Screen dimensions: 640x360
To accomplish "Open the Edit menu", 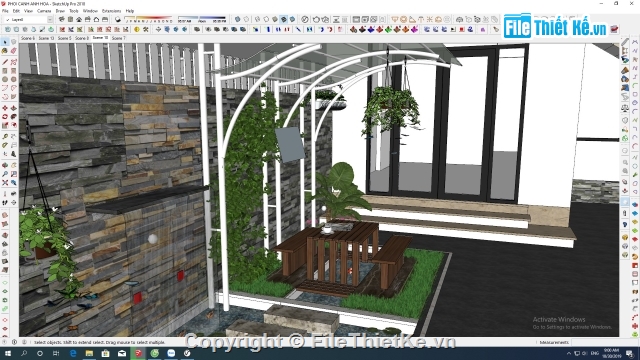I will click(16, 11).
